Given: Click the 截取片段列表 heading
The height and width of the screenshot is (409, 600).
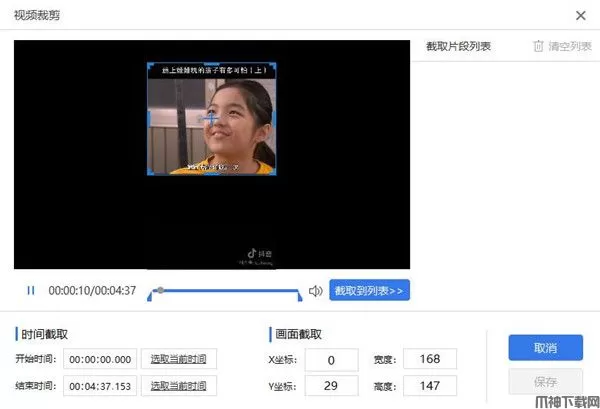Looking at the screenshot, I should click(x=458, y=46).
